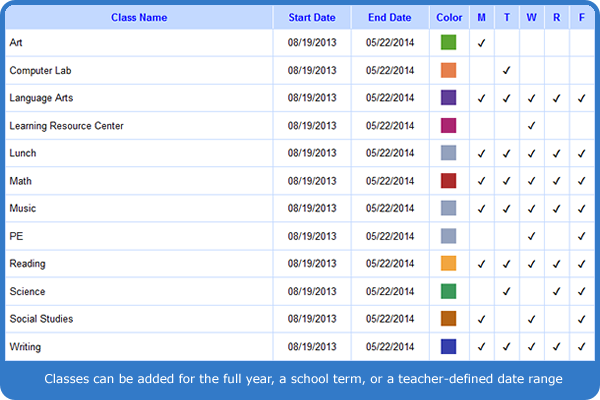The height and width of the screenshot is (400, 600).
Task: Toggle Wednesday checkmark for Learning Resource Center
Action: tap(532, 126)
